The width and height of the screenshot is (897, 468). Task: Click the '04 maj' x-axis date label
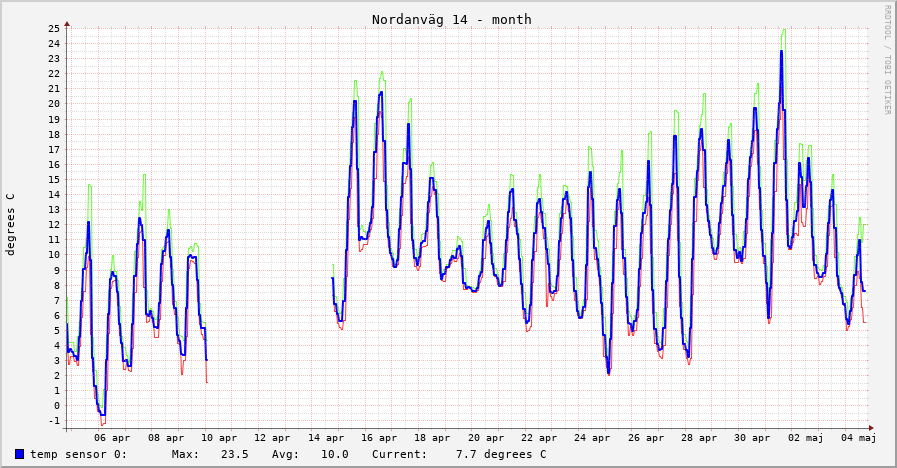(859, 438)
